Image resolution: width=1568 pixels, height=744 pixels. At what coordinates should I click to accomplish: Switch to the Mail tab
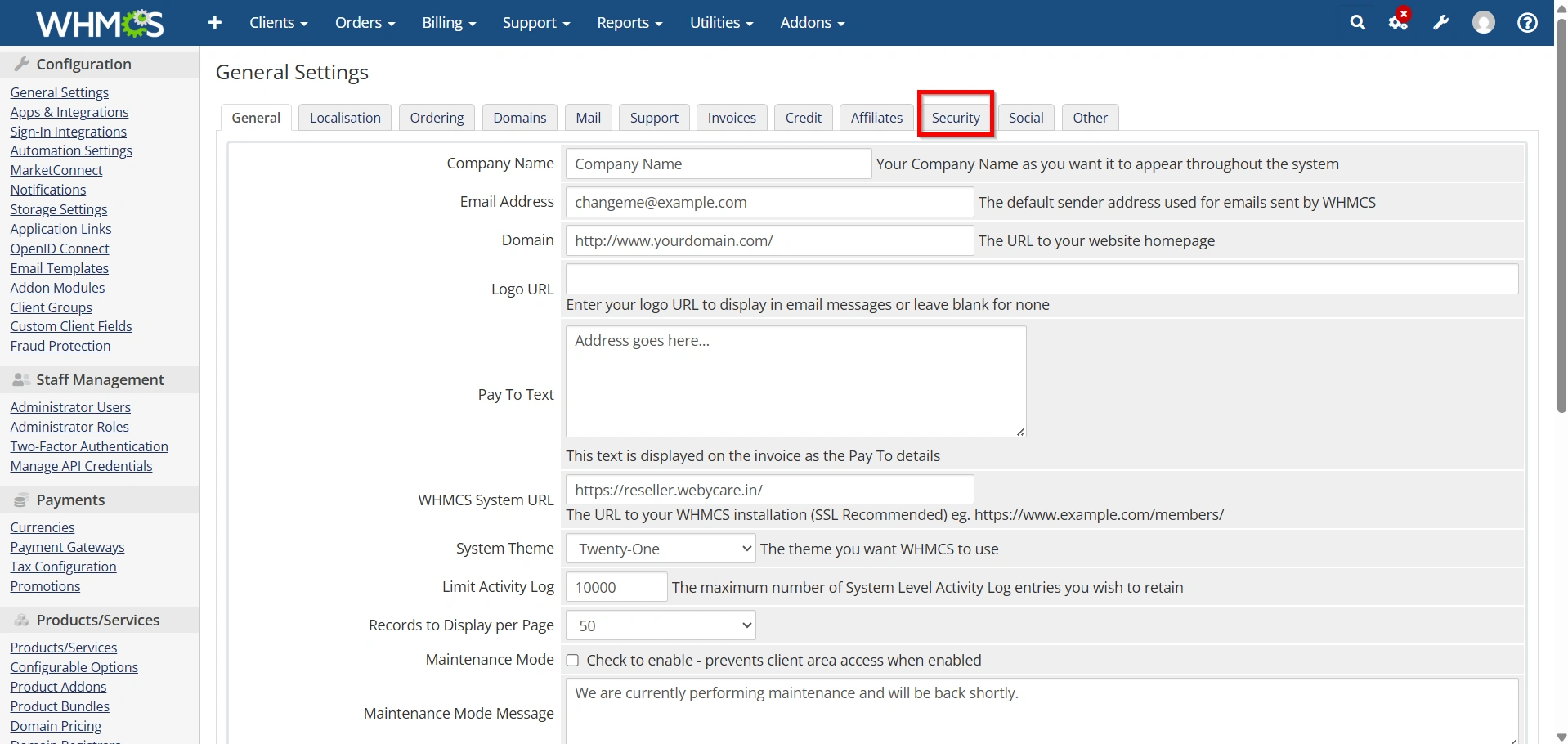pyautogui.click(x=589, y=118)
